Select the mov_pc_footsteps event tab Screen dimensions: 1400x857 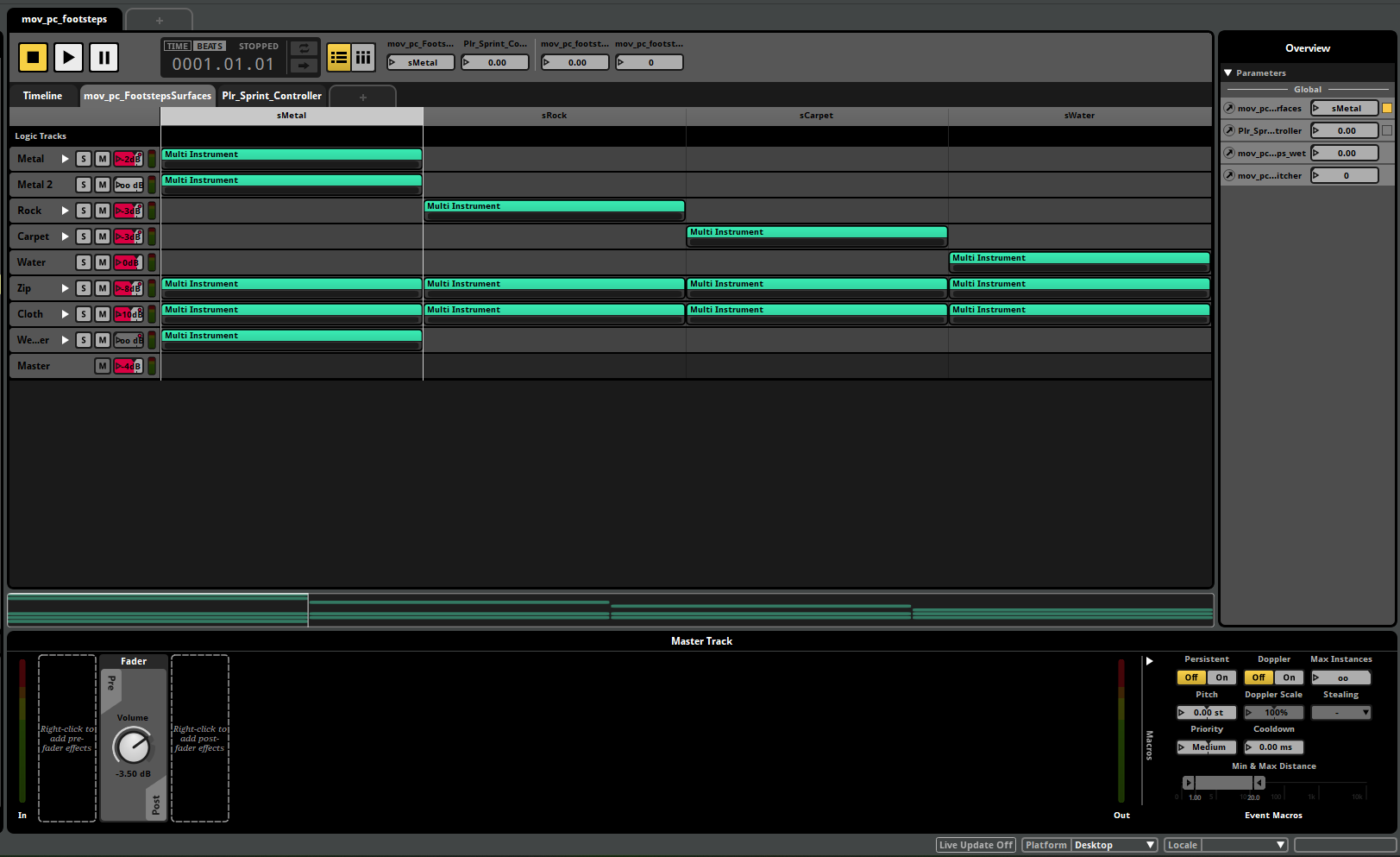coord(65,19)
